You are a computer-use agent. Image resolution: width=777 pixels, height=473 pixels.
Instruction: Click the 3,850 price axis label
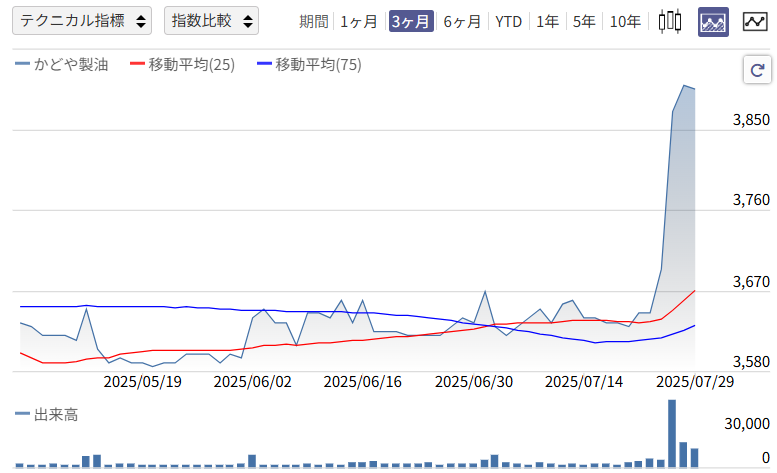(751, 120)
